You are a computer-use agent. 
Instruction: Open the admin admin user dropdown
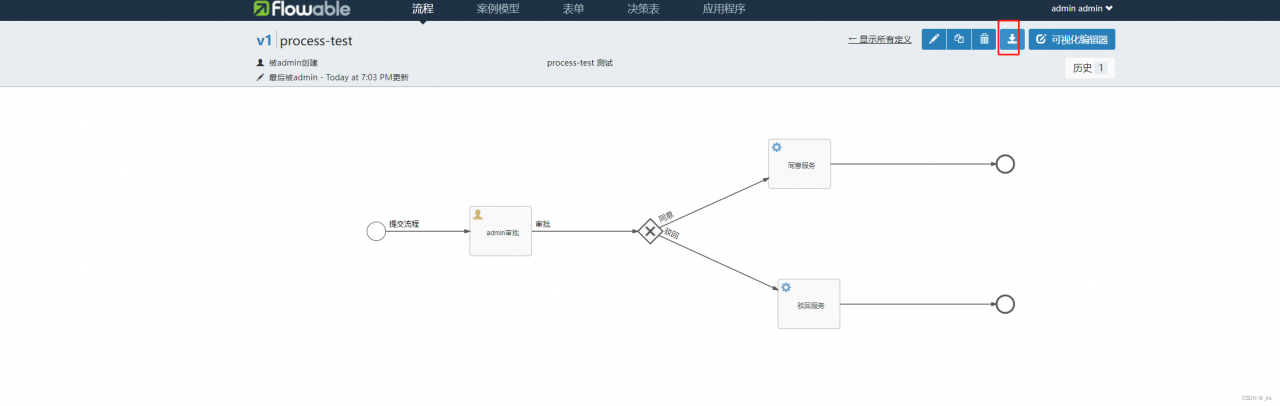1082,9
